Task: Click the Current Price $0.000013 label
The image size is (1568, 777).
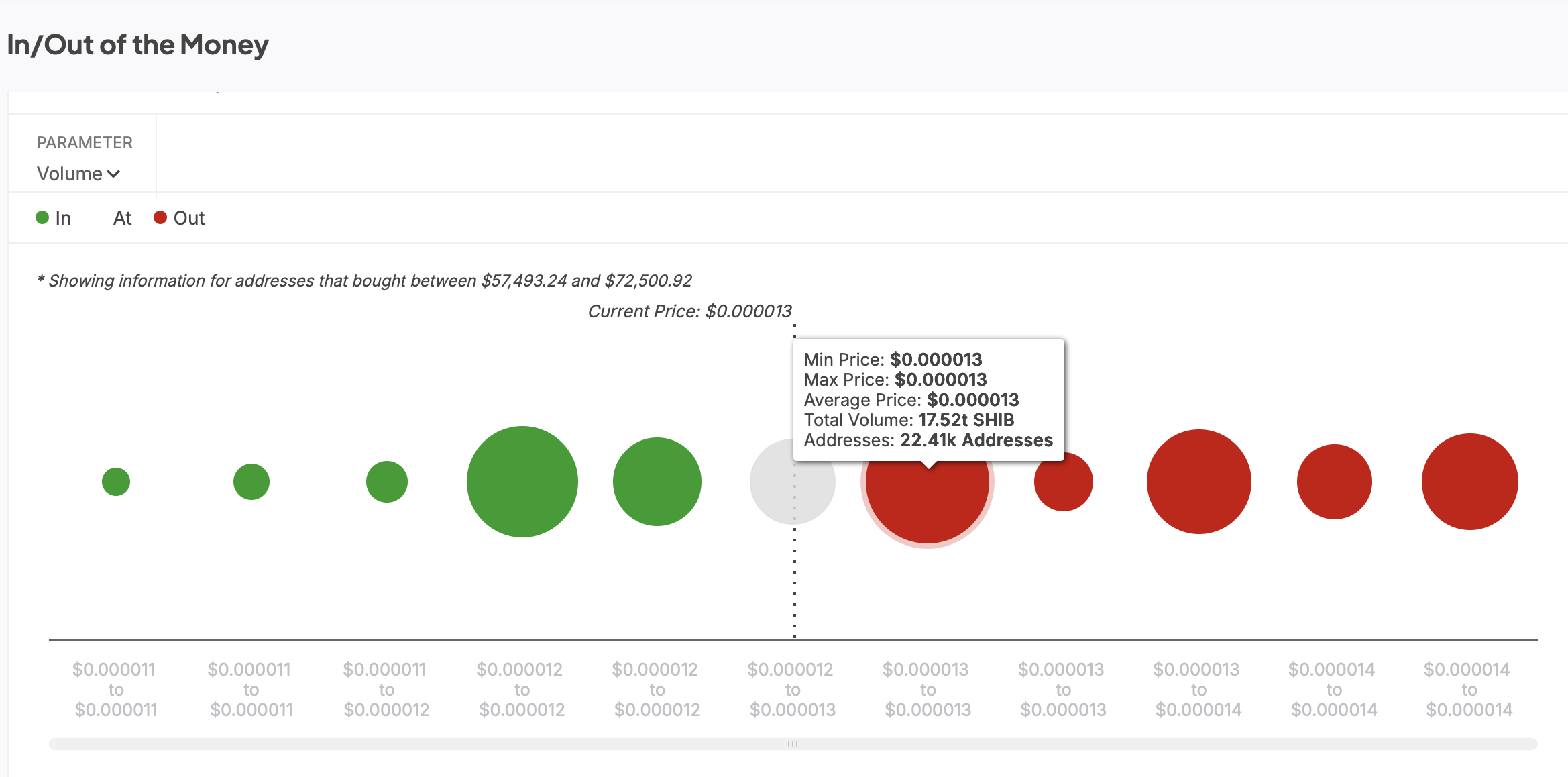Action: (689, 311)
